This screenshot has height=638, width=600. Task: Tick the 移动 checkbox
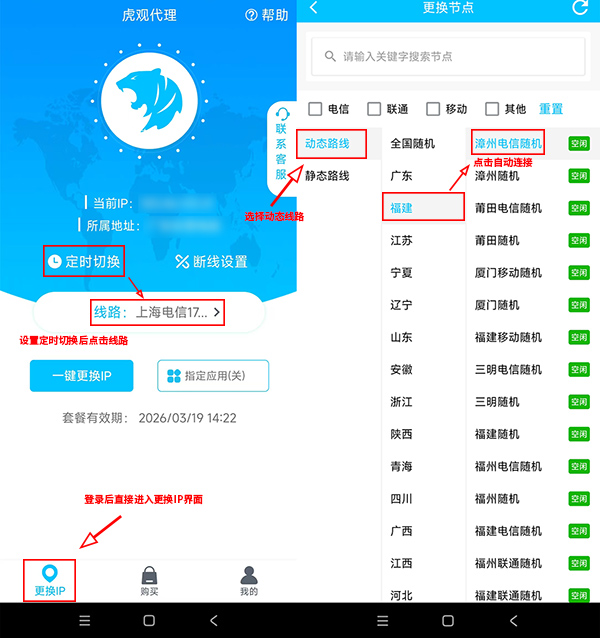point(433,109)
